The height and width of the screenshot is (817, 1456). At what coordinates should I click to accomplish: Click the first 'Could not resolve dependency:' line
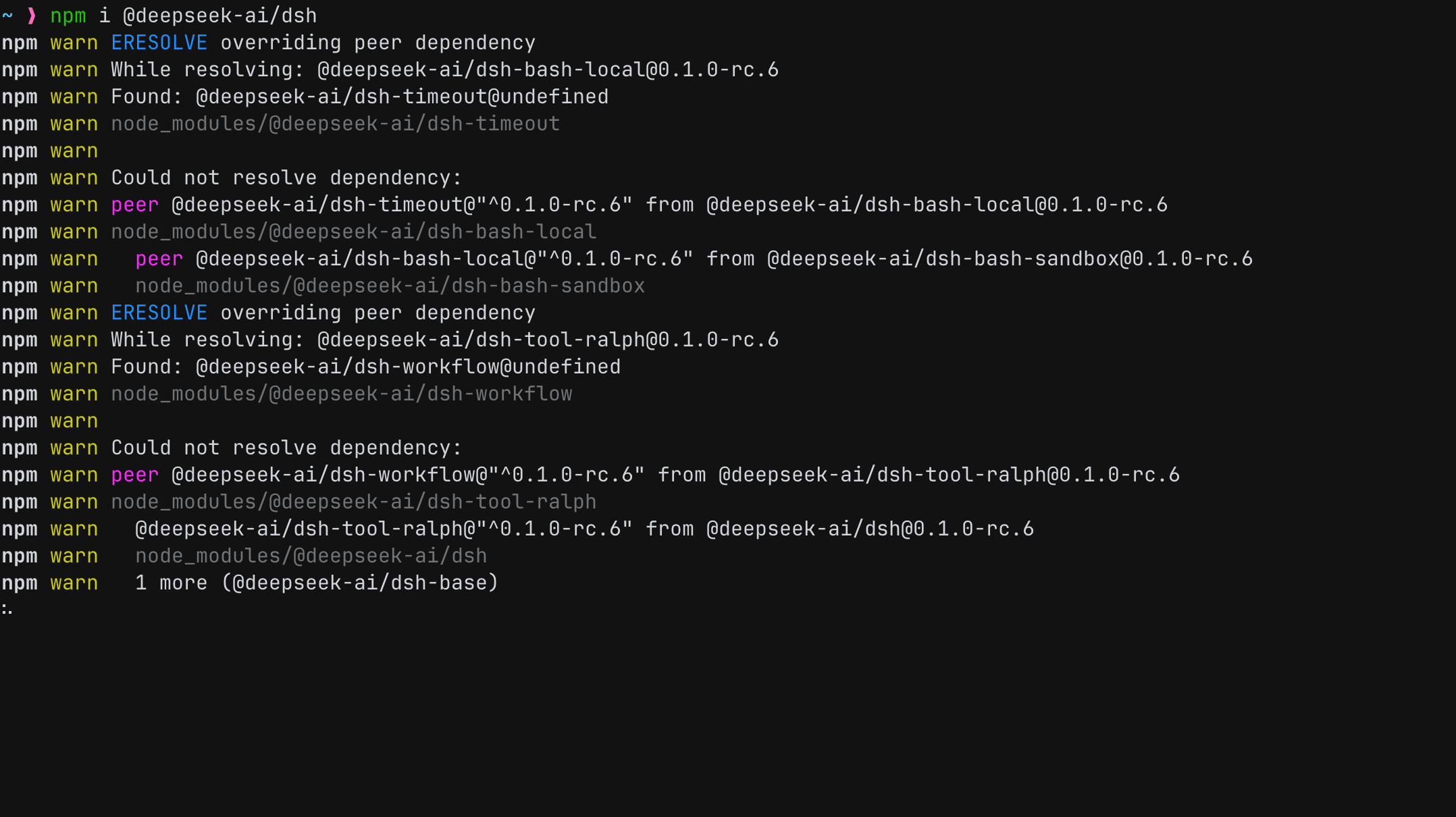[286, 178]
